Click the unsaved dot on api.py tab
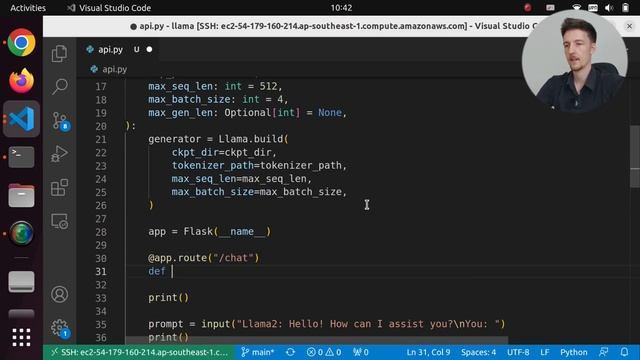 pos(149,49)
